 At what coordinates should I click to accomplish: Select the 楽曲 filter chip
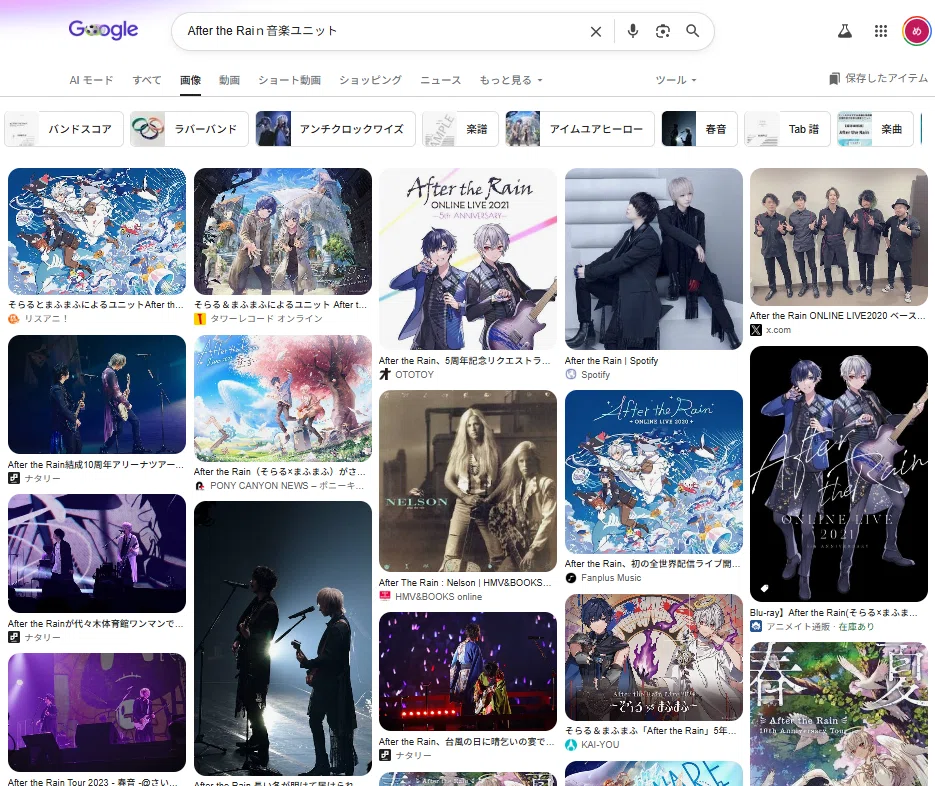875,129
